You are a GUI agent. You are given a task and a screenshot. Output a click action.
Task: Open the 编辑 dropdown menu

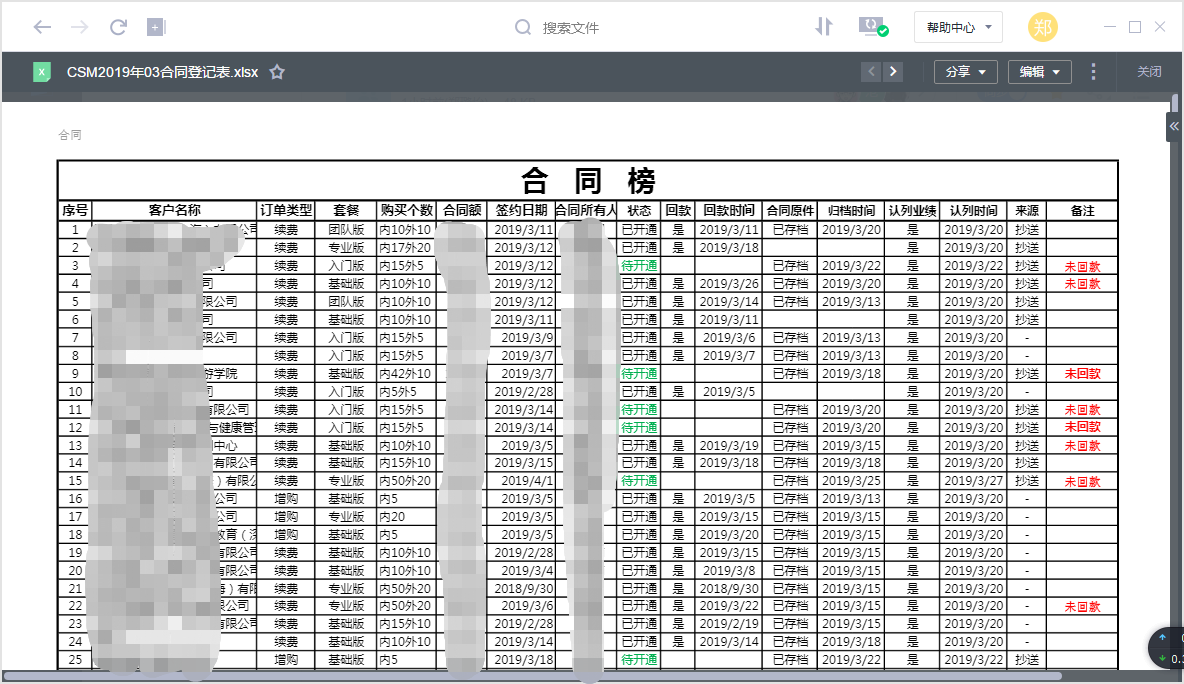1039,72
